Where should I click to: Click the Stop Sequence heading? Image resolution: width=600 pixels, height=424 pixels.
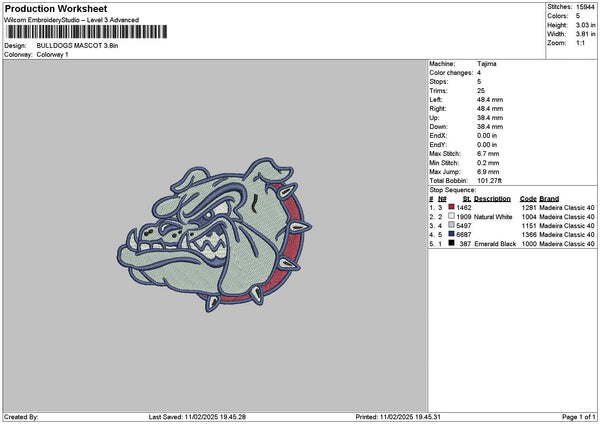(453, 188)
